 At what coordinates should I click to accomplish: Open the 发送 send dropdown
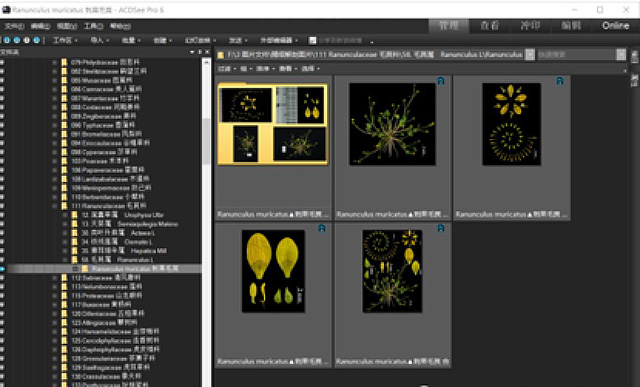[238, 40]
